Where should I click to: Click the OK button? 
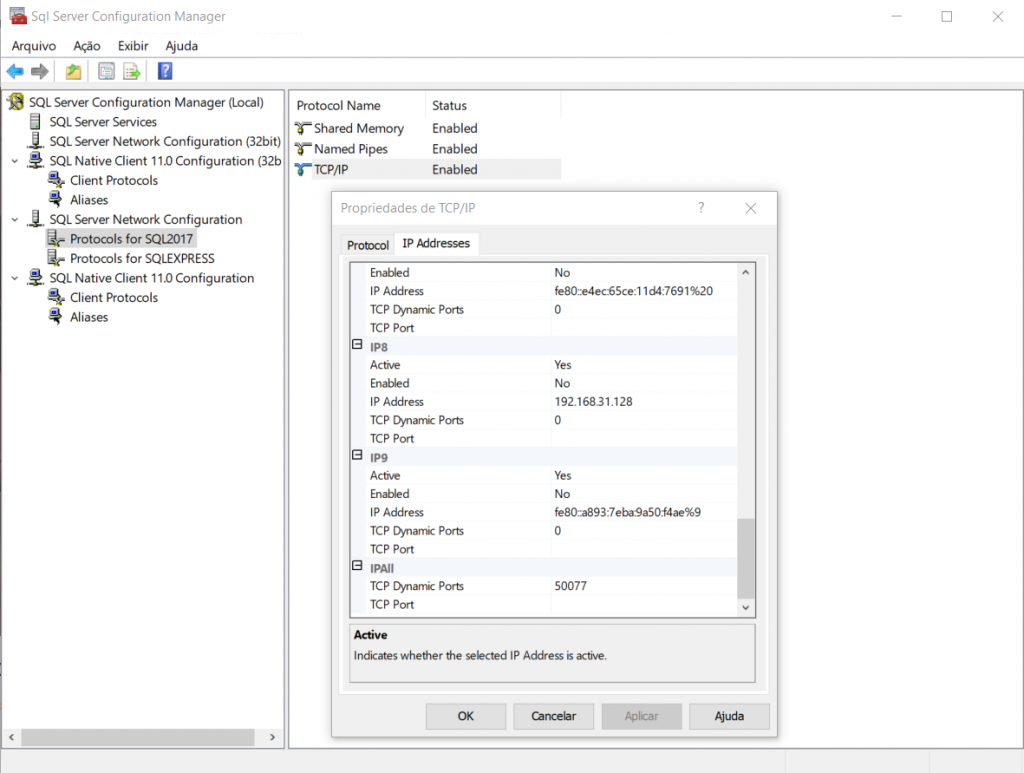click(x=465, y=716)
